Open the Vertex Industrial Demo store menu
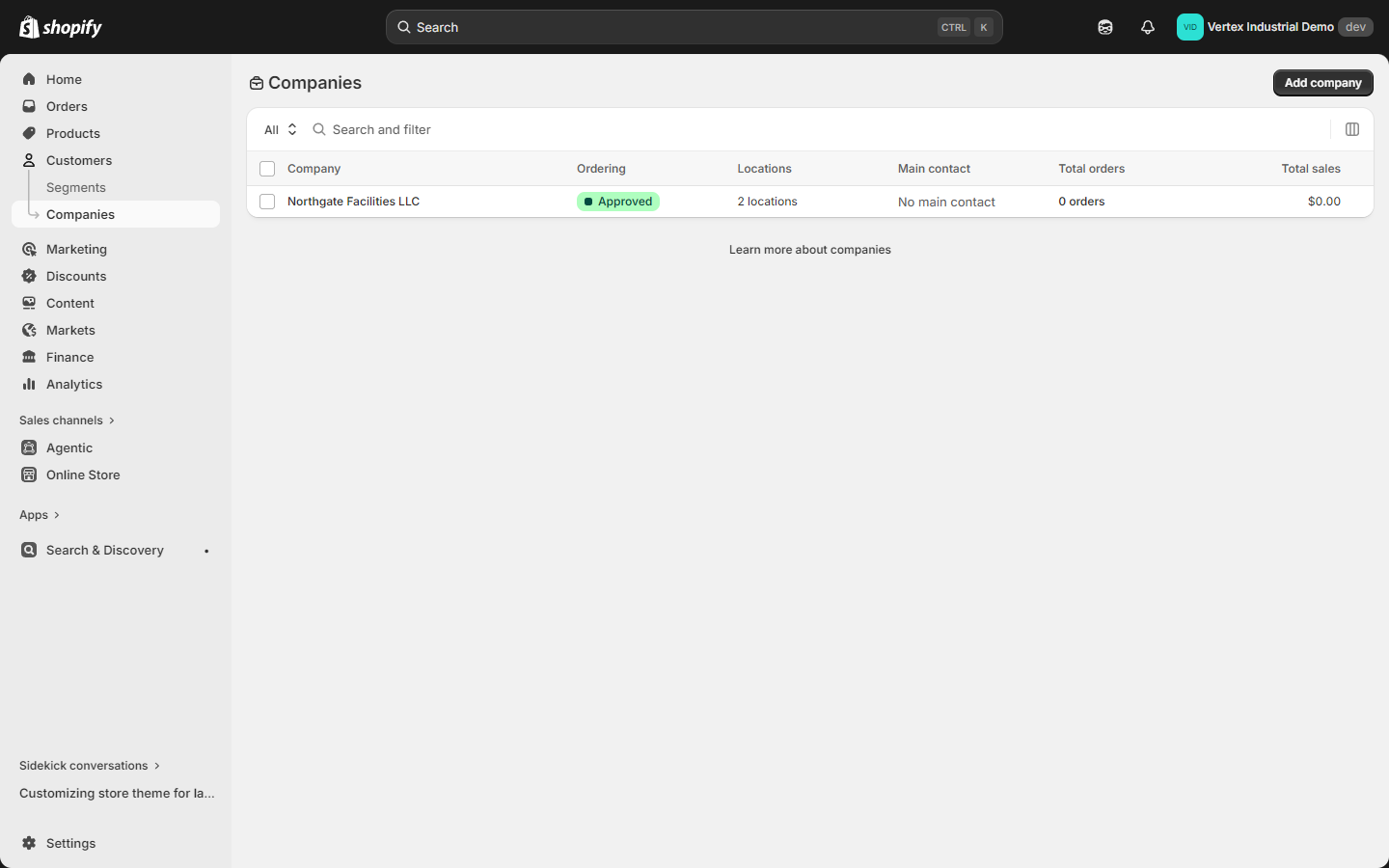This screenshot has height=868, width=1389. coord(1275,27)
